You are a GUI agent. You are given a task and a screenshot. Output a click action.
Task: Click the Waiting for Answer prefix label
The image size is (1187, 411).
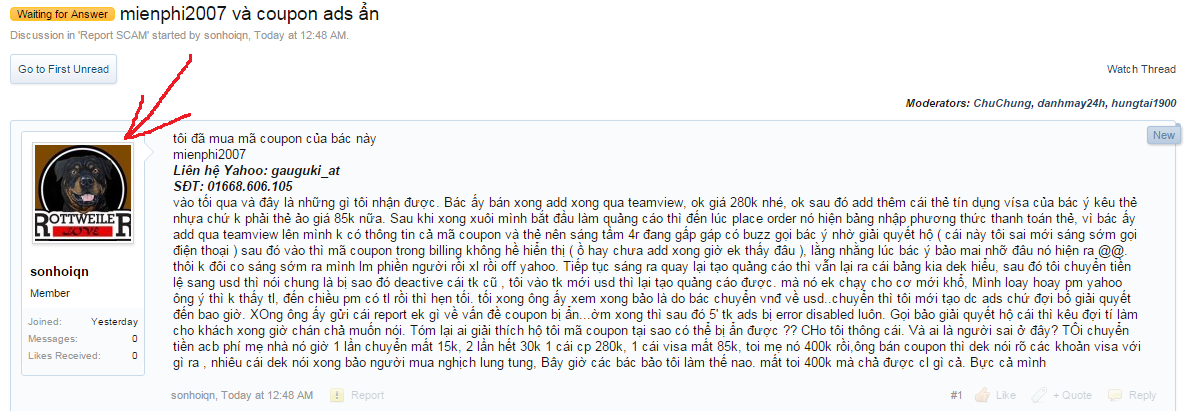coord(64,14)
